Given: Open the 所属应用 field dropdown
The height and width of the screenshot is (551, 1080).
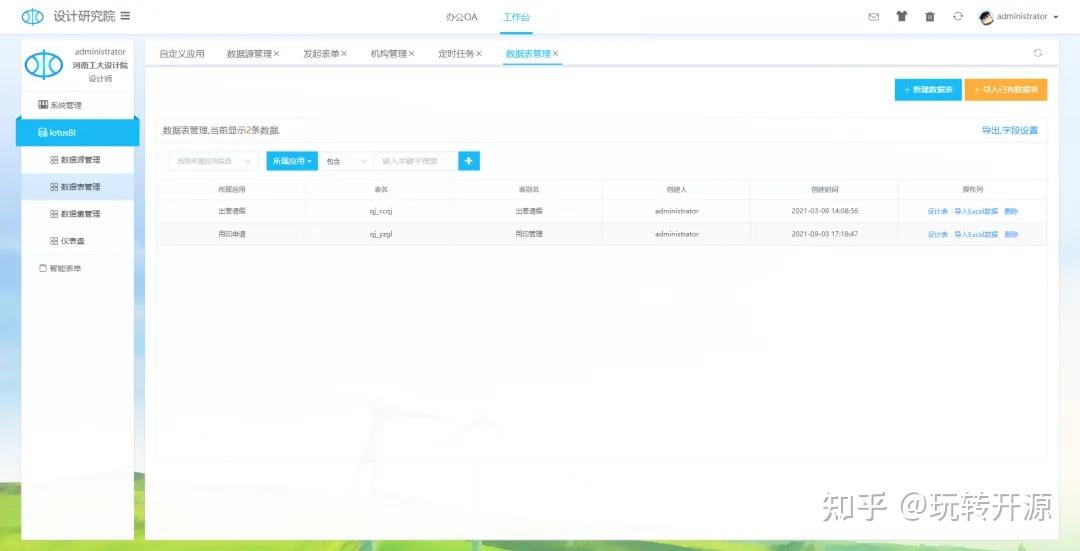Looking at the screenshot, I should [x=292, y=161].
